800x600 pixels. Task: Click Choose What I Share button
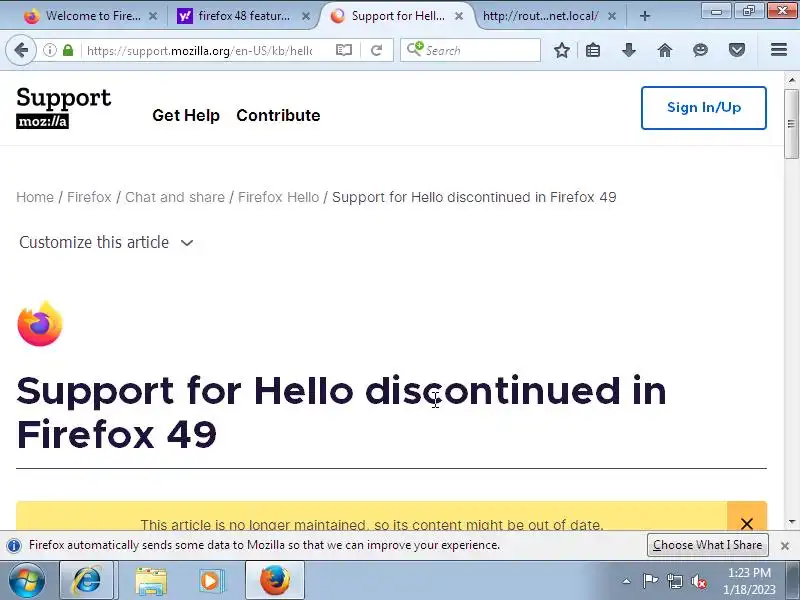[x=708, y=545]
